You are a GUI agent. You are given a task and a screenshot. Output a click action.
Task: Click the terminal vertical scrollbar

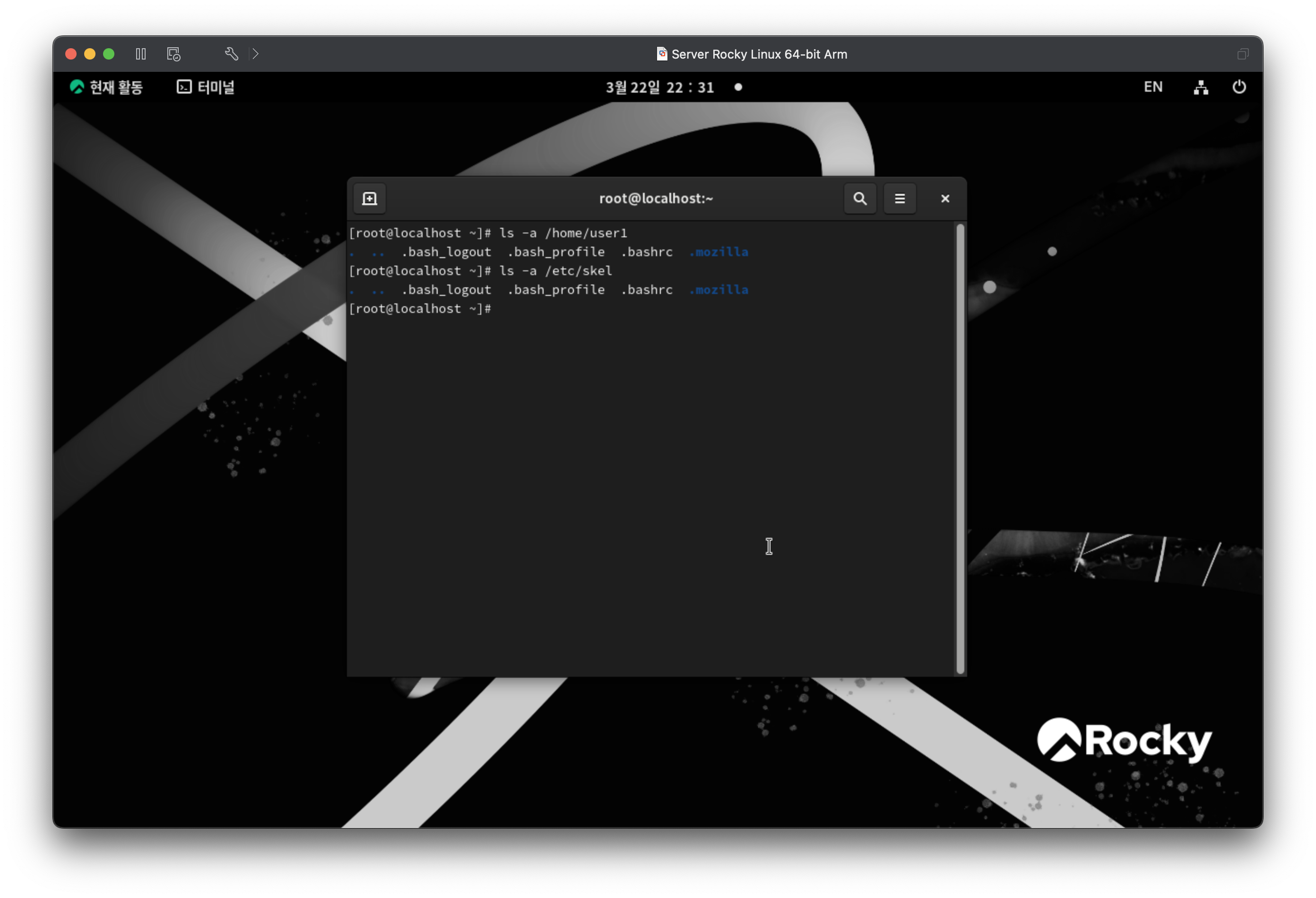pyautogui.click(x=960, y=447)
